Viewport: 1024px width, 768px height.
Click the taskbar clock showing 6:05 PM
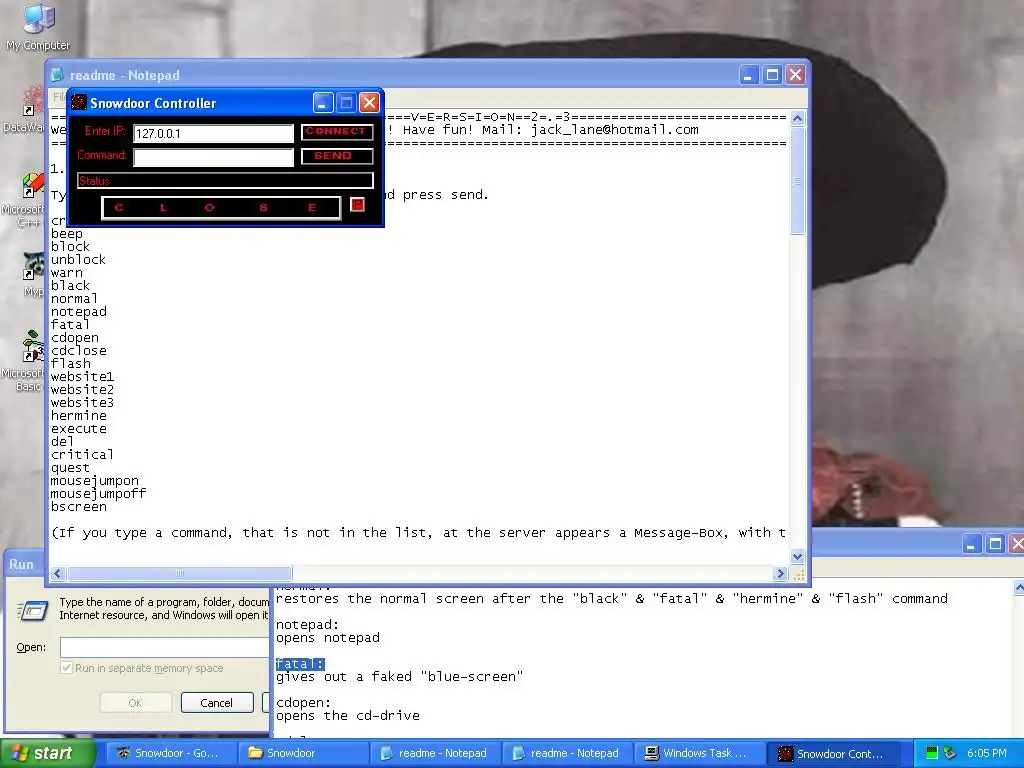coord(987,753)
